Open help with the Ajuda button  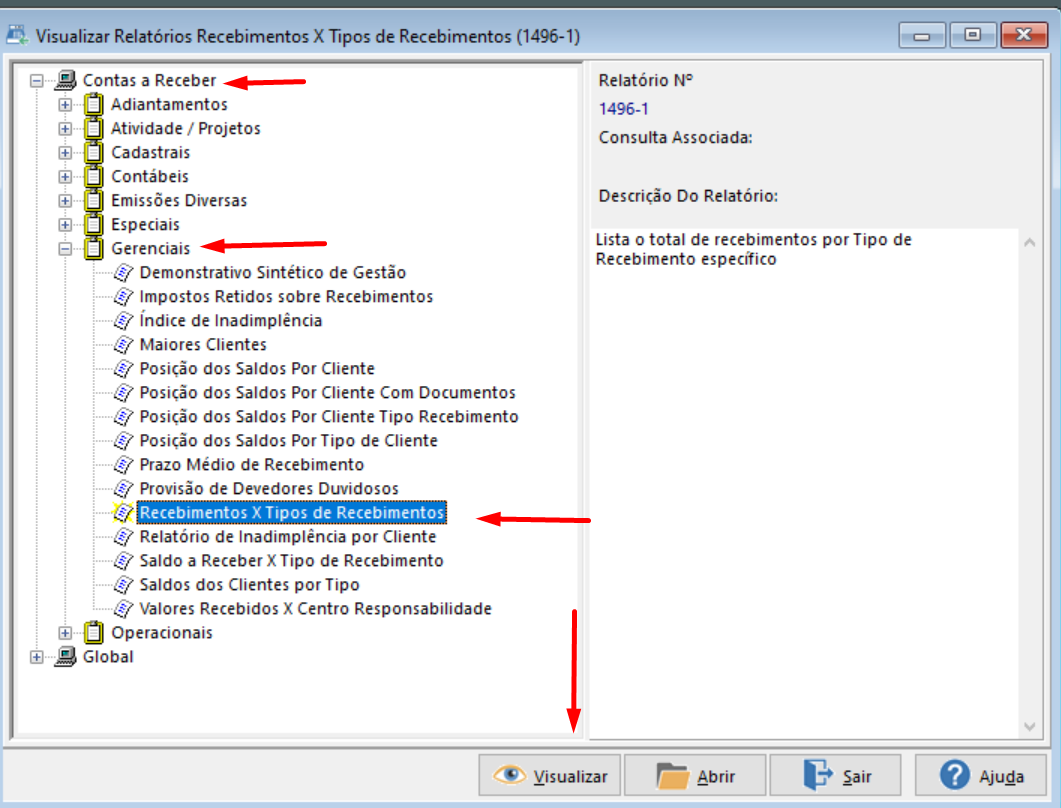980,776
